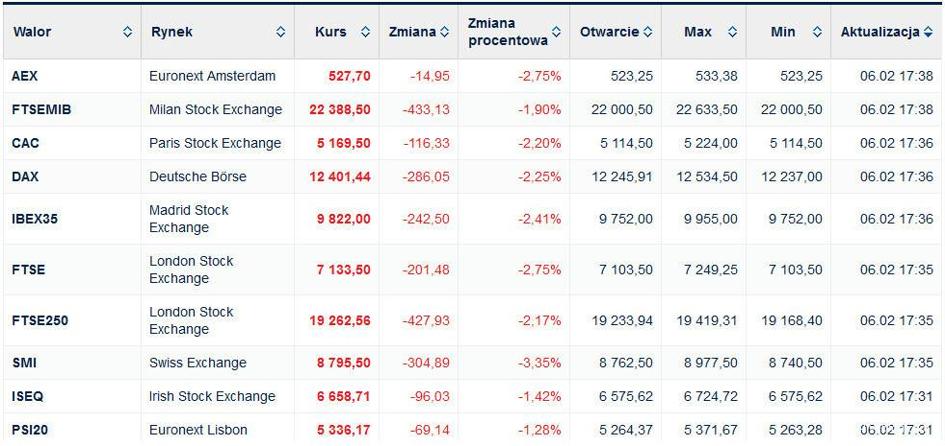945x446 pixels.
Task: Click the ISEQ index name
Action: pos(27,397)
